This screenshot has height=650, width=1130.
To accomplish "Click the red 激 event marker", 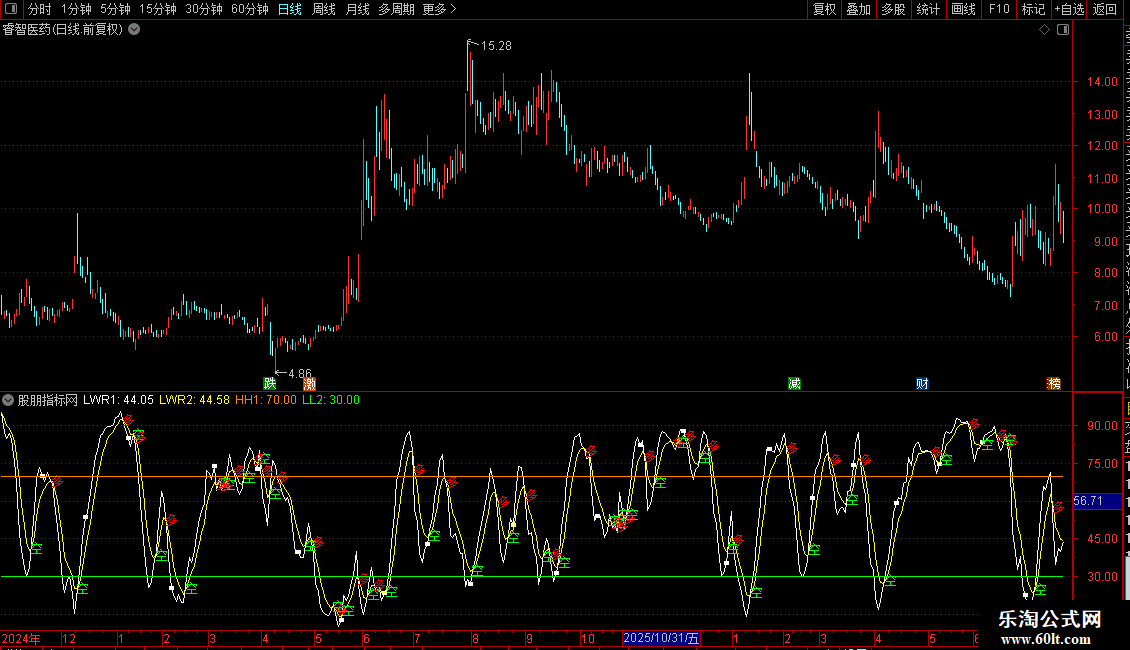I will click(309, 383).
